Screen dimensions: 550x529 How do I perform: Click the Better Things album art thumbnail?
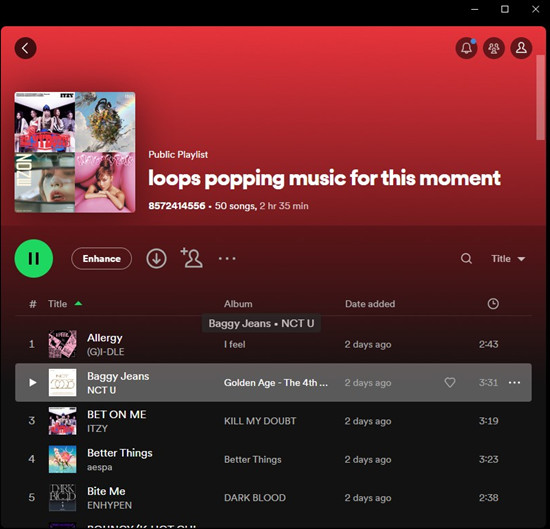click(x=62, y=459)
